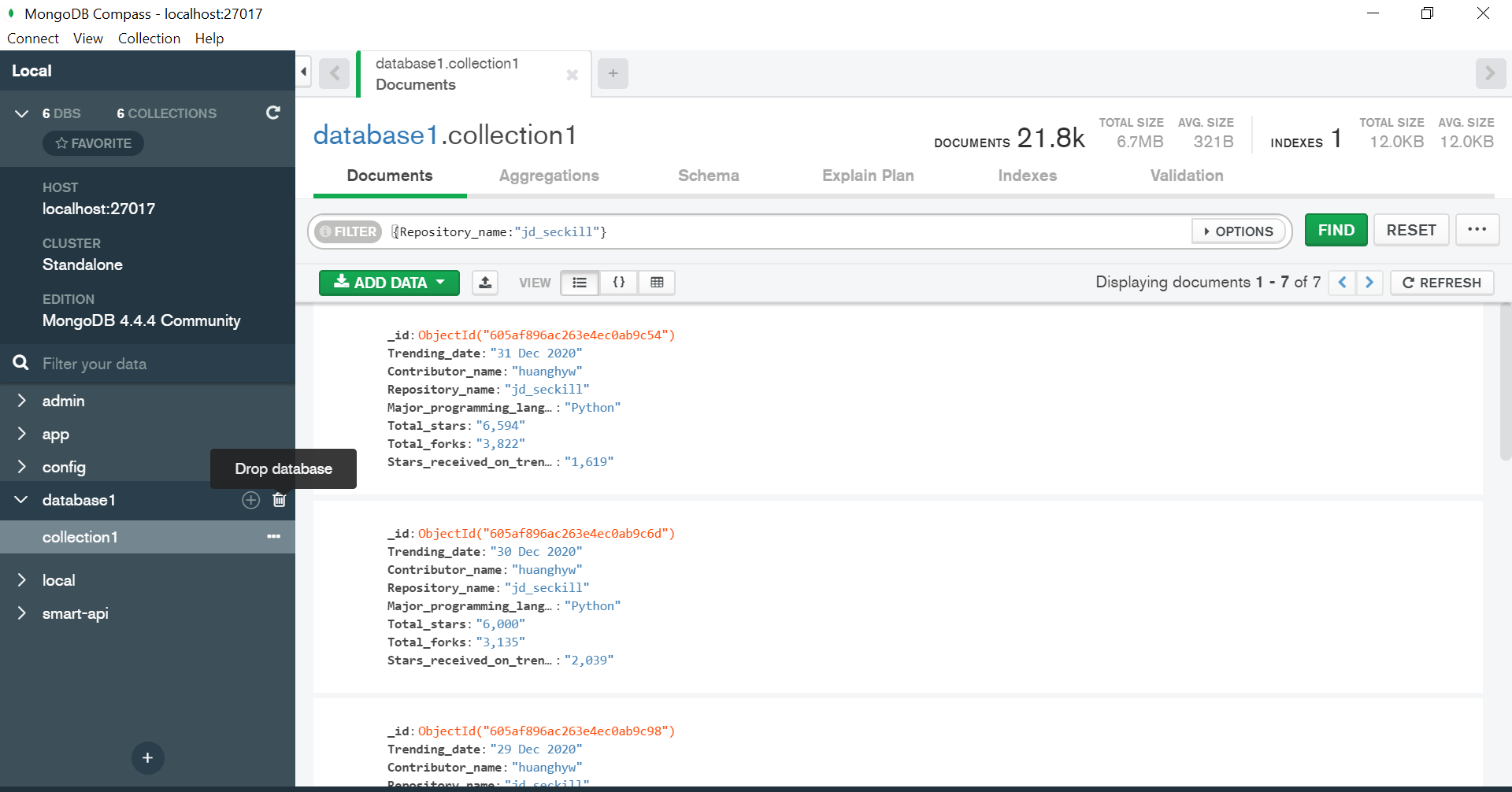The image size is (1512, 792).
Task: Click the filter query input field
Action: 787,231
